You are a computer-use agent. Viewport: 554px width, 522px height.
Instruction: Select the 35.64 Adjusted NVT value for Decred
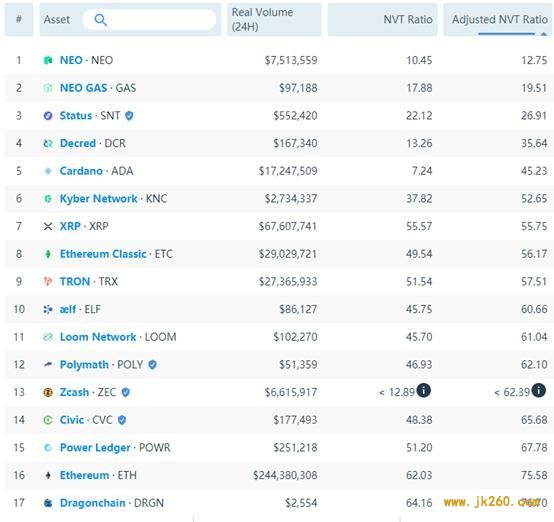534,143
